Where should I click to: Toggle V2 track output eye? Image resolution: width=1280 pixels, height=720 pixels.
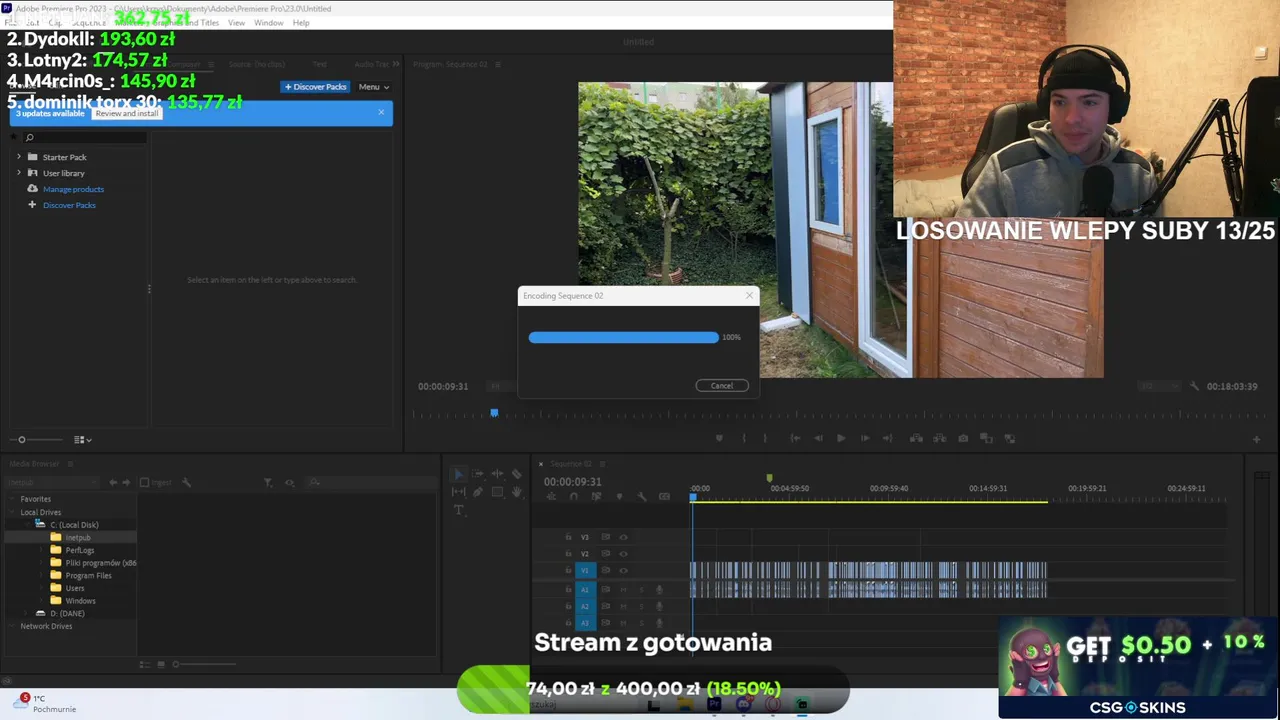tap(623, 554)
